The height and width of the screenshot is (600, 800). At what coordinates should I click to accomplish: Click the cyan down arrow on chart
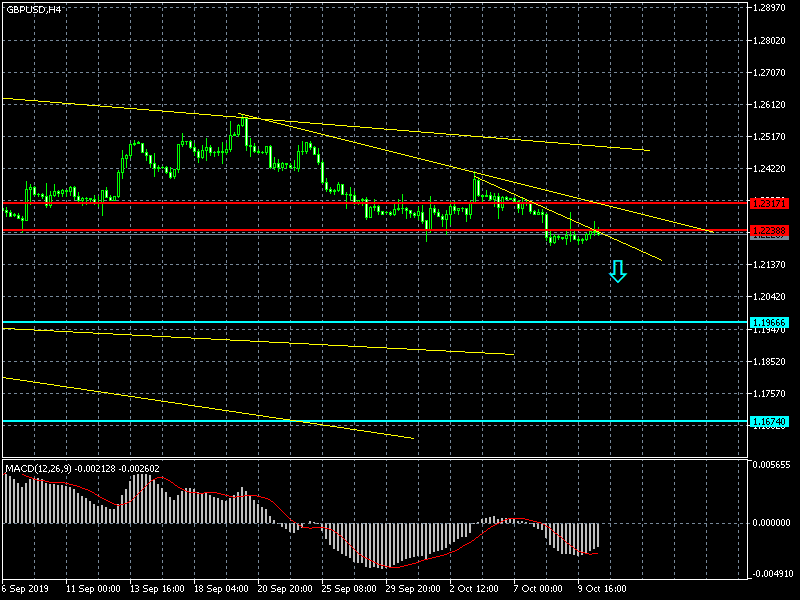tap(618, 271)
